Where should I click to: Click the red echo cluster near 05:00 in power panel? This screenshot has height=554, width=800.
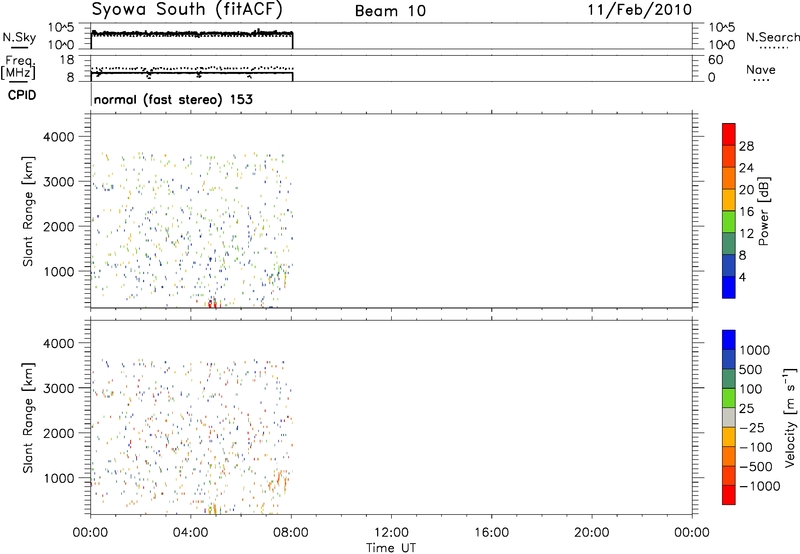pos(212,303)
